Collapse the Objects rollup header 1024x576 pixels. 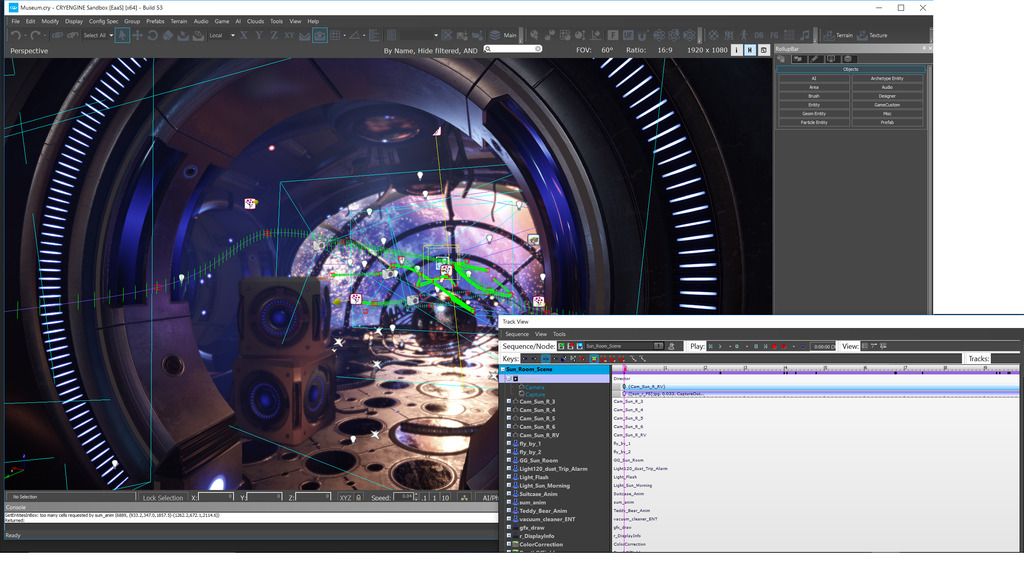850,69
